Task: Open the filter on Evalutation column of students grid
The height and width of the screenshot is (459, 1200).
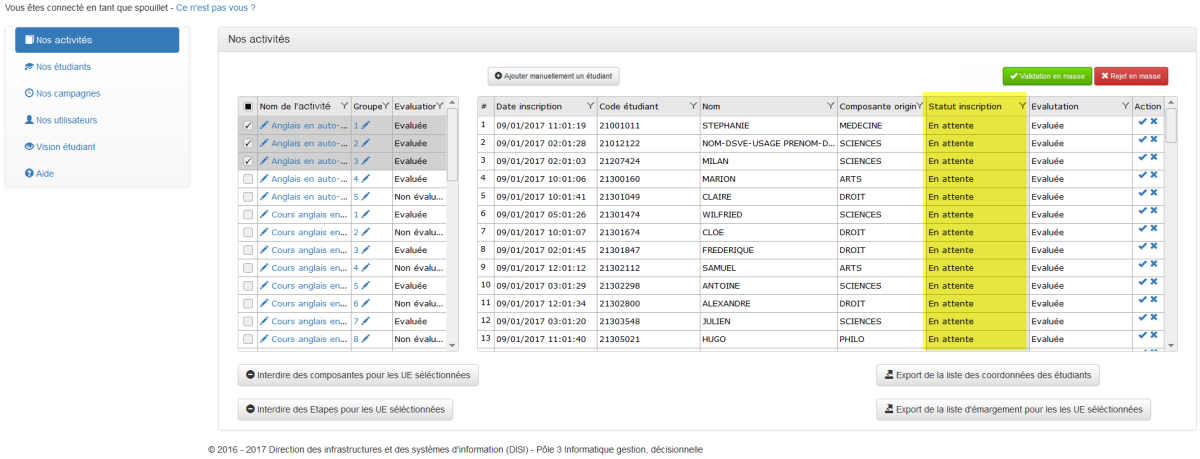Action: [1124, 106]
